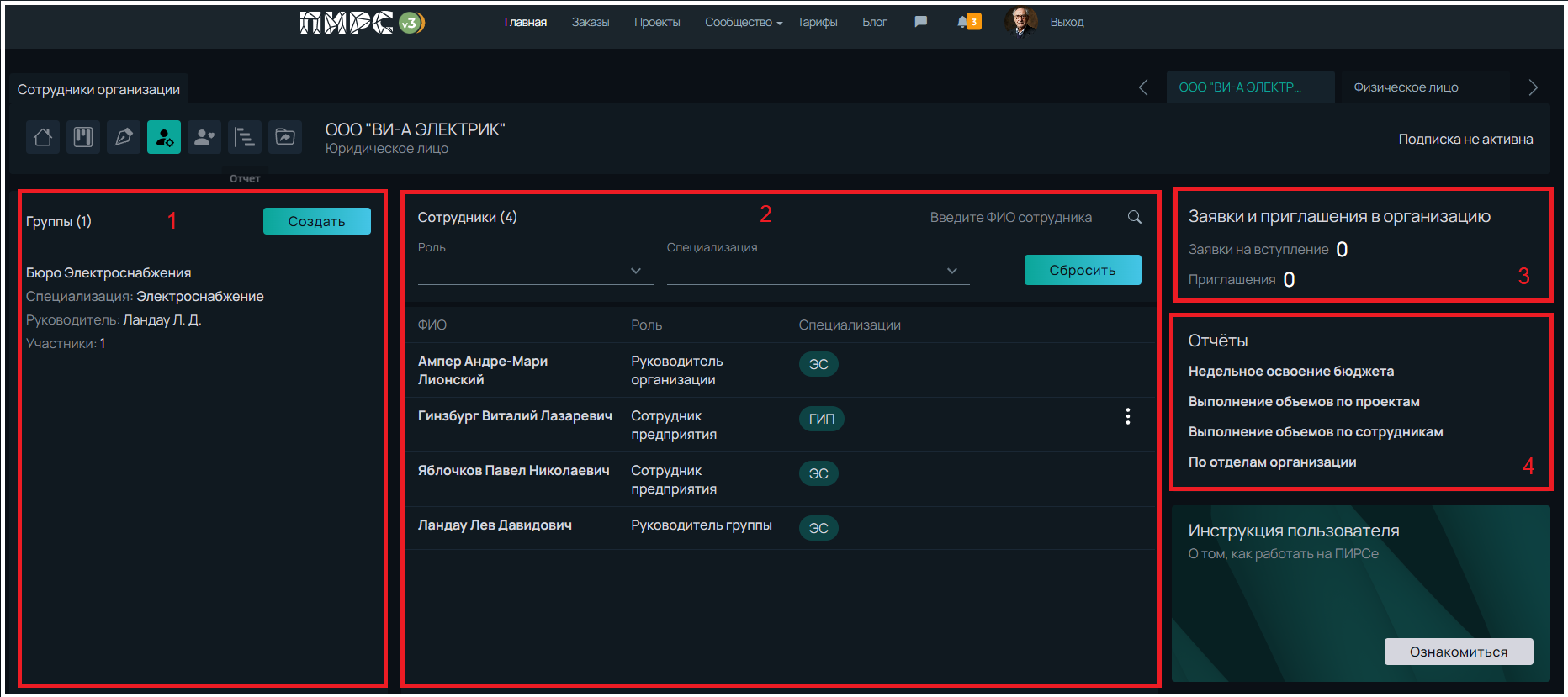
Task: Open the chat messages icon
Action: coord(920,22)
